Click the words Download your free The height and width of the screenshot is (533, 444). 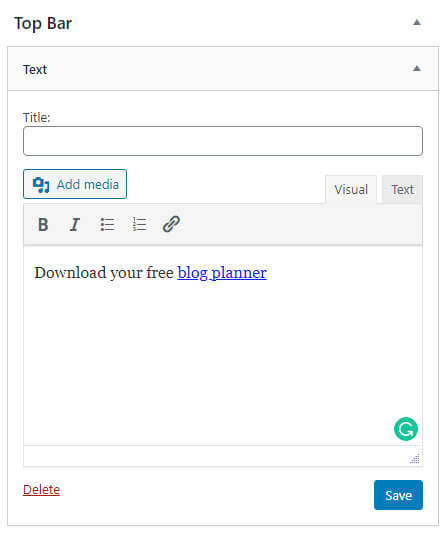point(104,273)
